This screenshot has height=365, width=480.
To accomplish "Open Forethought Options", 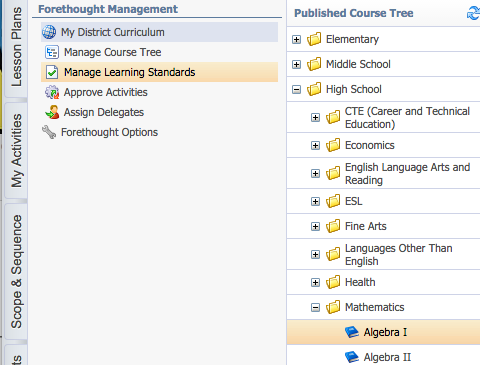I will [159, 132].
